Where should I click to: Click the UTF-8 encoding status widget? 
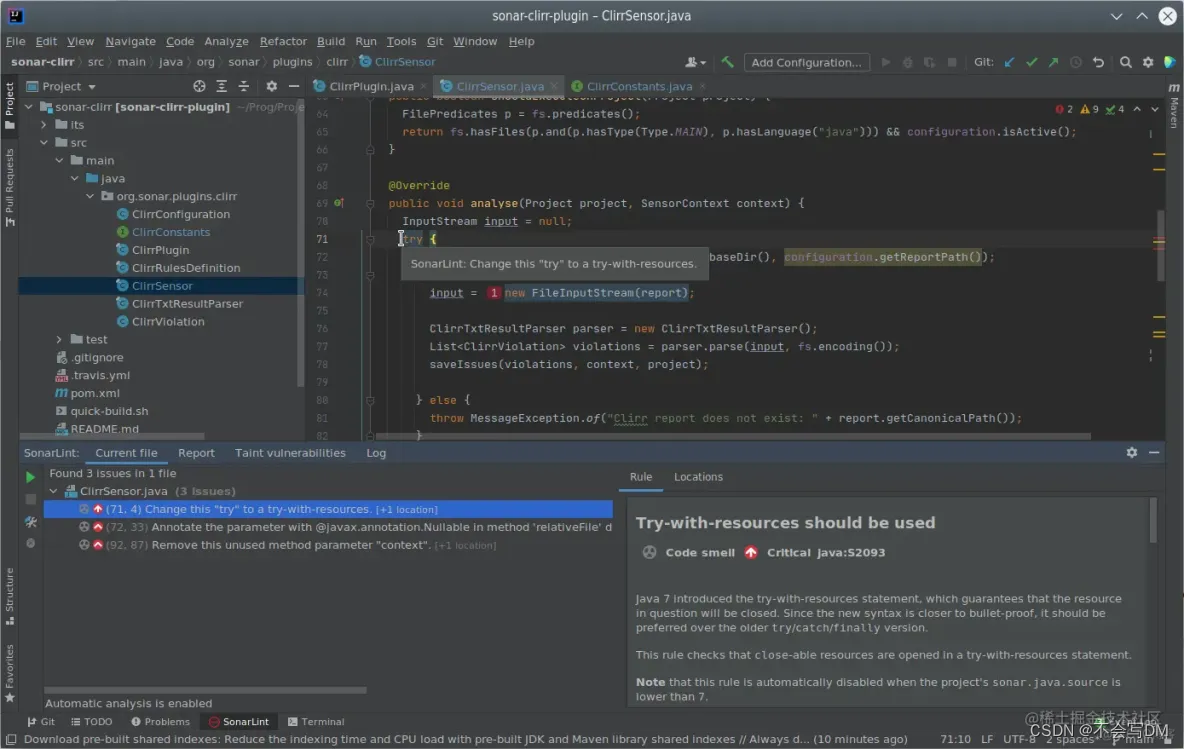pos(1019,739)
